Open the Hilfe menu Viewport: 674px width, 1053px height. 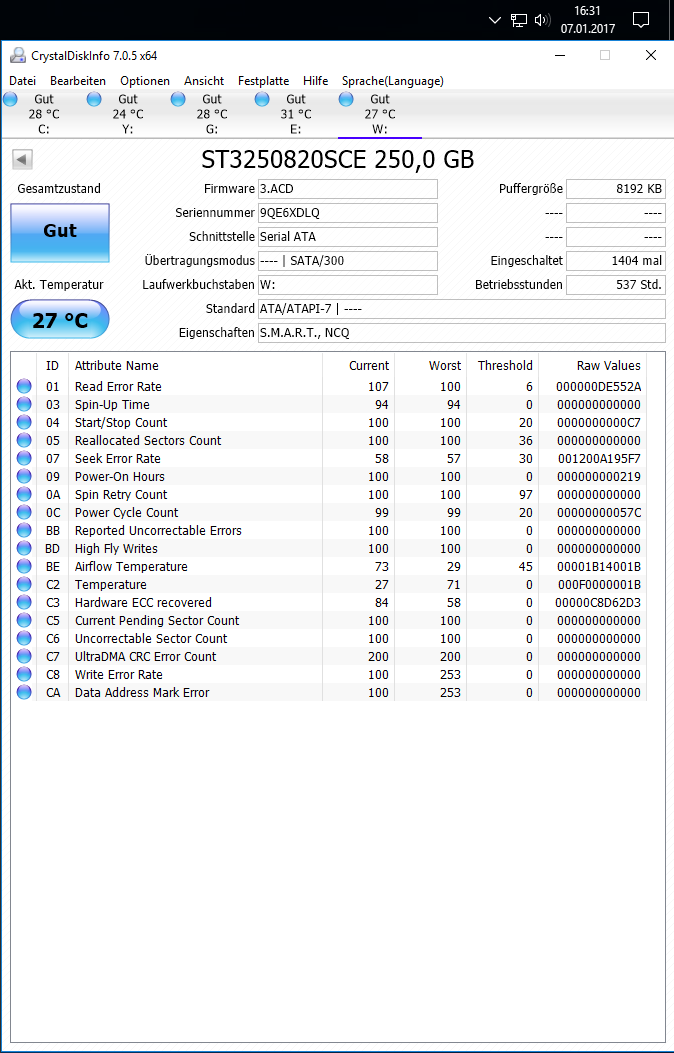[x=316, y=81]
